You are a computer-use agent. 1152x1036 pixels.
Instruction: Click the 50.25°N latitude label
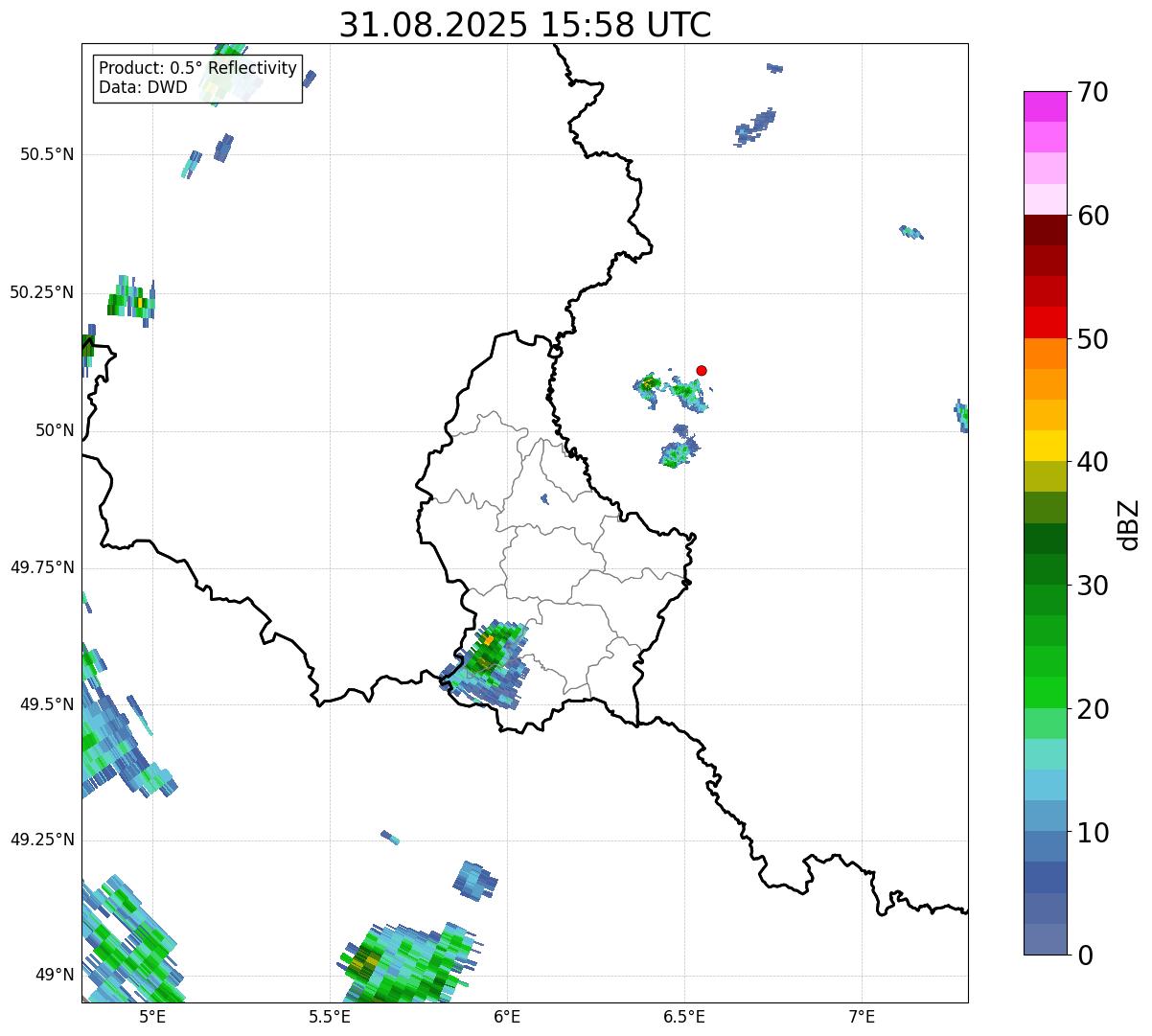(41, 292)
